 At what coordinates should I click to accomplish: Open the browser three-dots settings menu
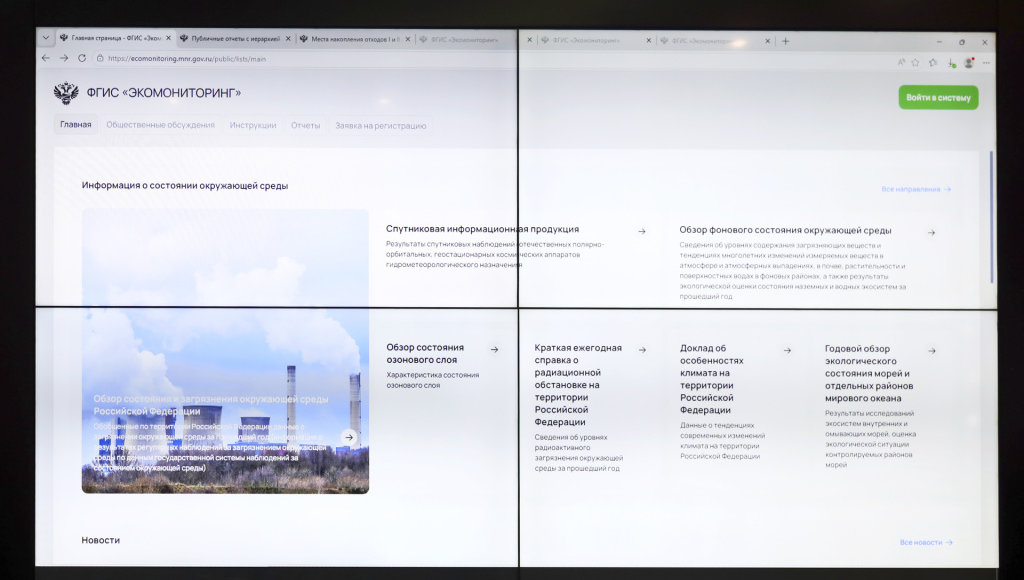click(x=984, y=62)
